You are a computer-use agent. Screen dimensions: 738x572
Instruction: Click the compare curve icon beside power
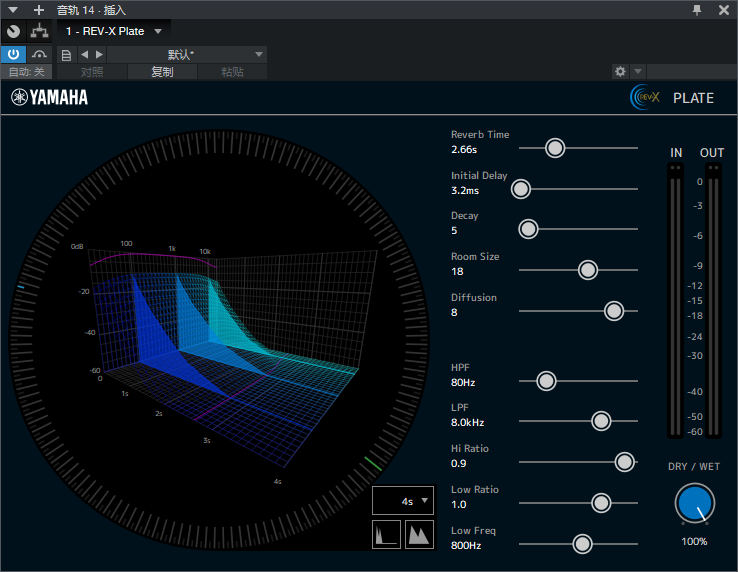(39, 55)
